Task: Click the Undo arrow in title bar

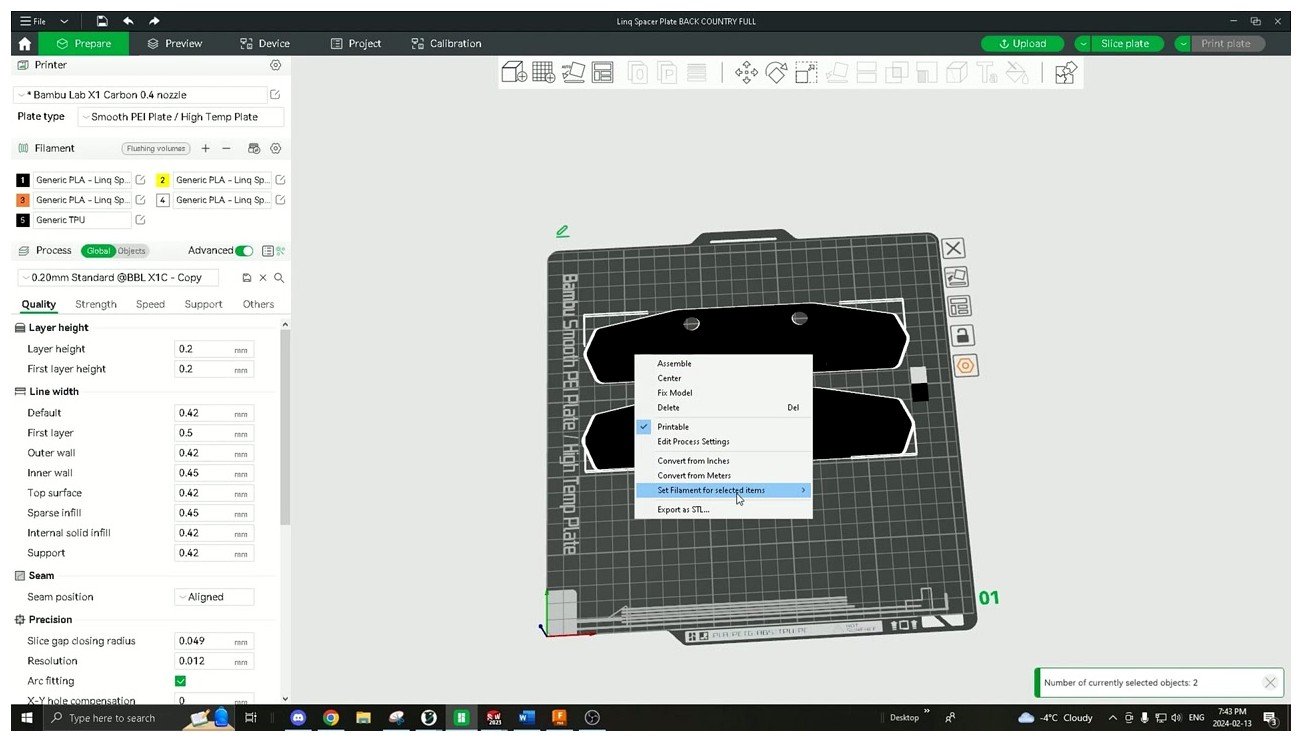Action: (128, 21)
